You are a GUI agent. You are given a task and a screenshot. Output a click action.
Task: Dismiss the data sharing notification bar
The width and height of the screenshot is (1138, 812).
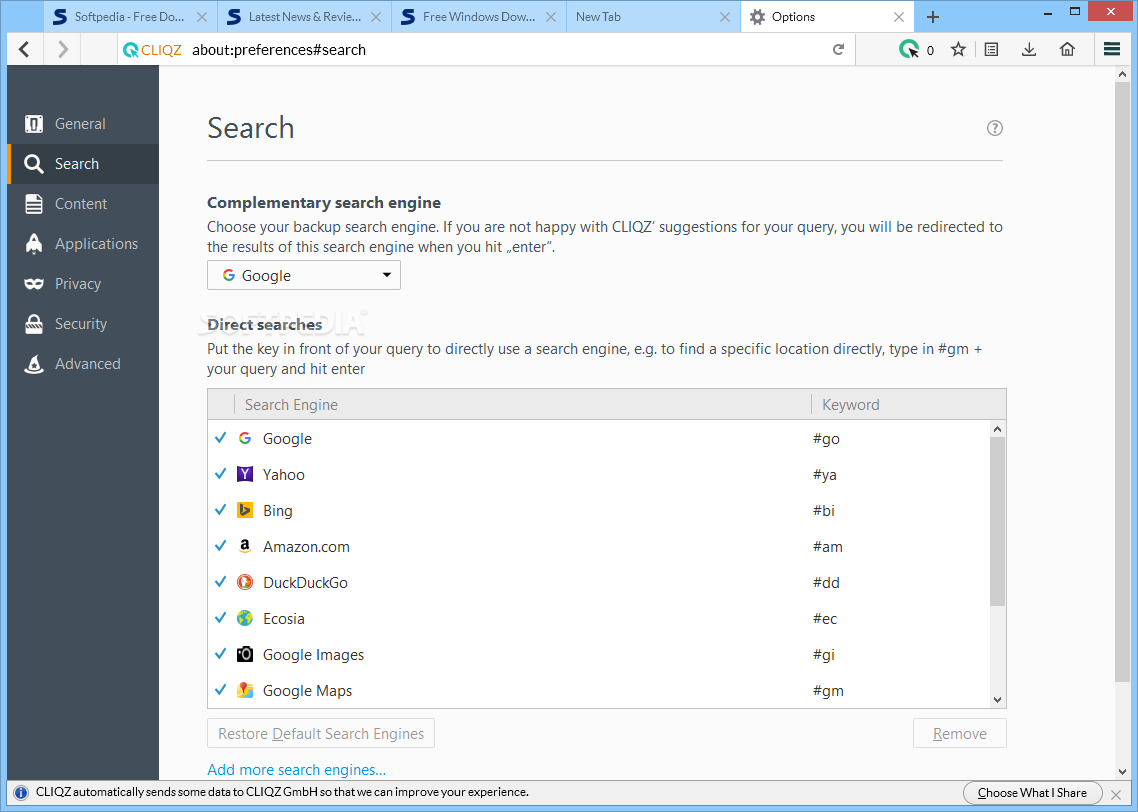[x=1117, y=794]
